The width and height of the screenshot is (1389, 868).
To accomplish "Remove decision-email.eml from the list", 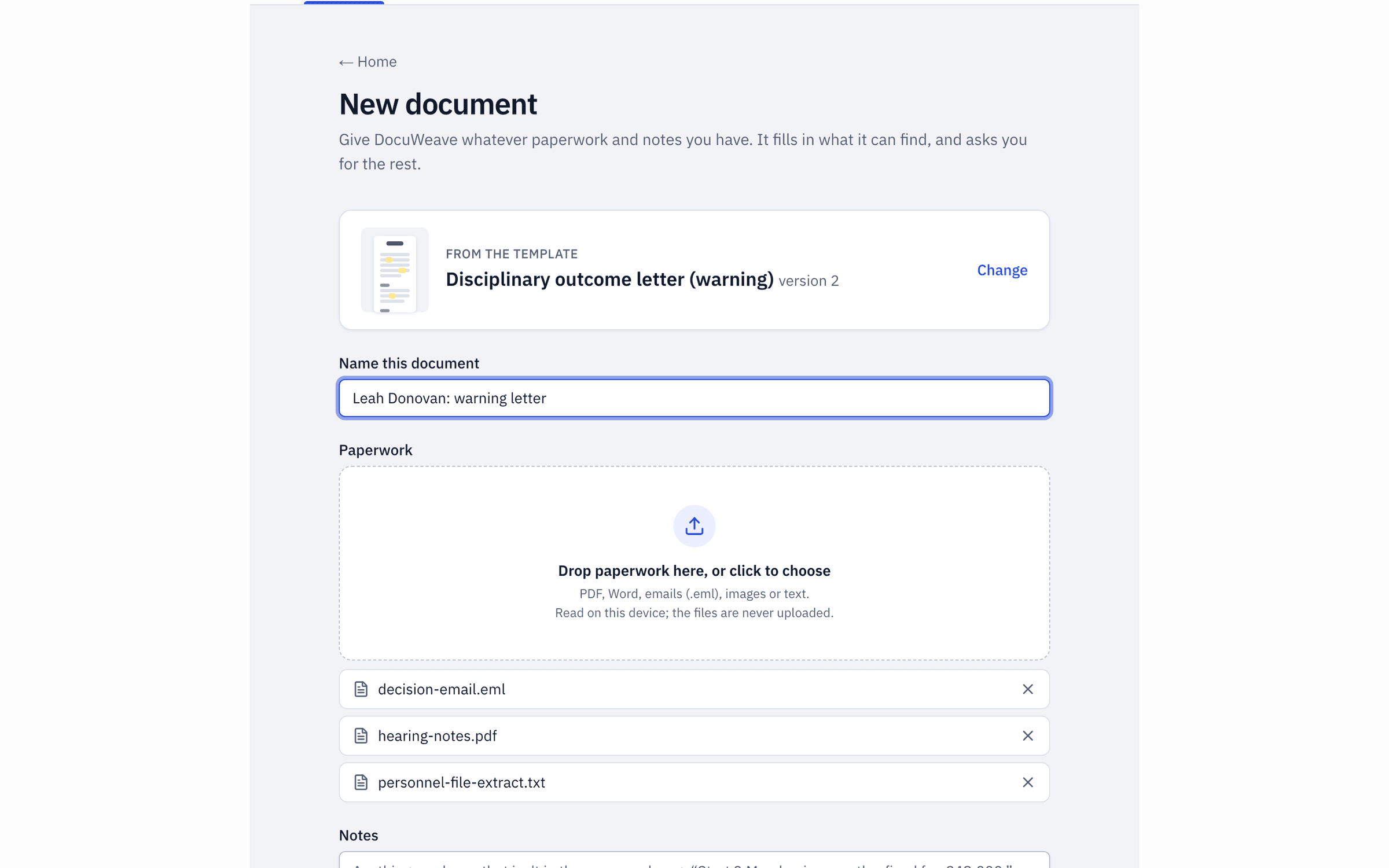I will coord(1027,689).
